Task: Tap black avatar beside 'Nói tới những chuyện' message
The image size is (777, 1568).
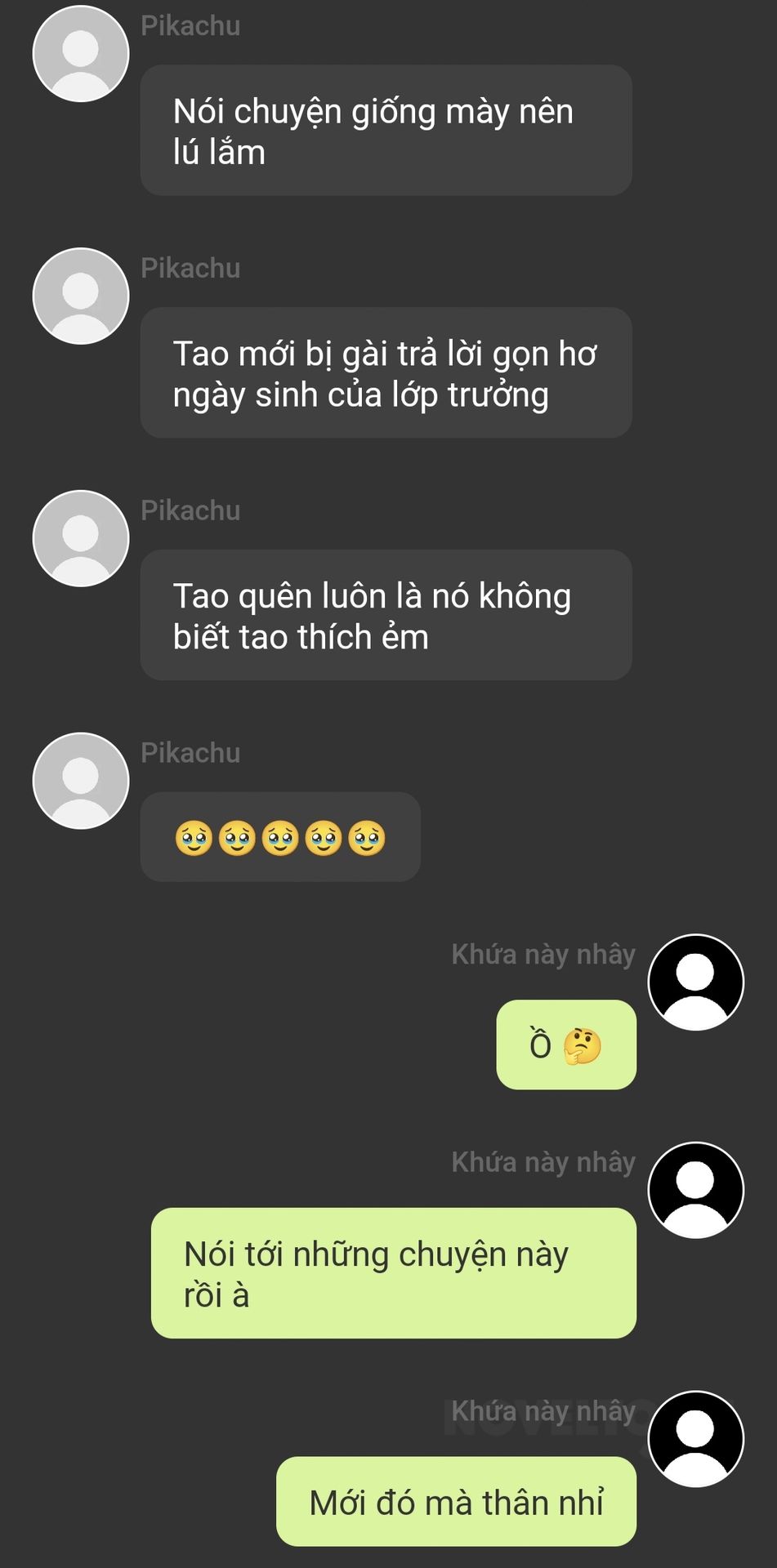Action: pyautogui.click(x=696, y=1191)
